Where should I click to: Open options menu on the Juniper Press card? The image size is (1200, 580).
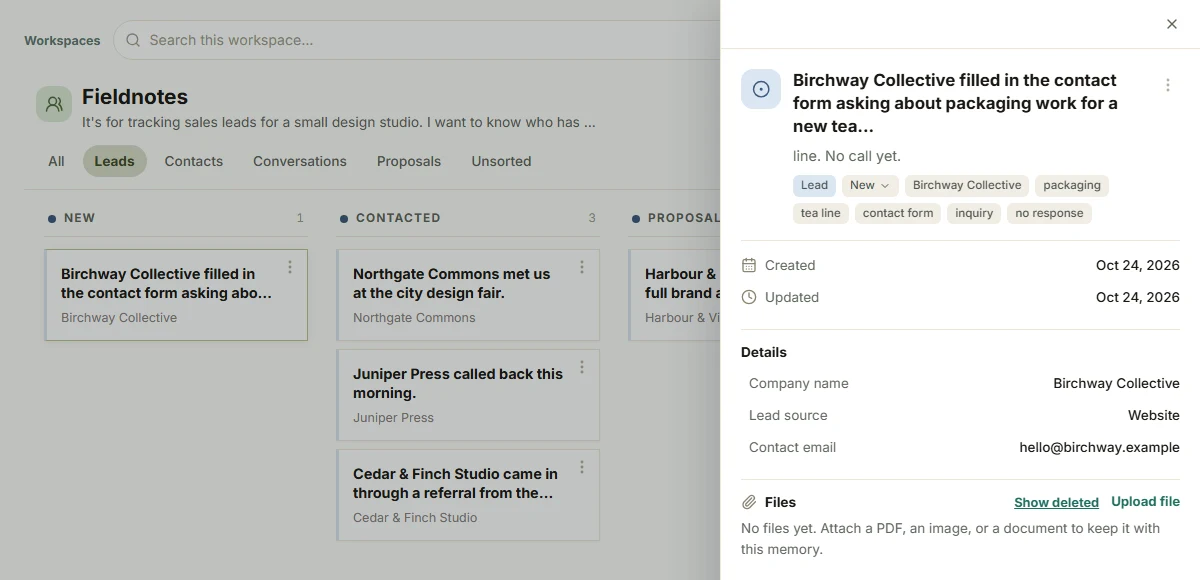pos(582,367)
